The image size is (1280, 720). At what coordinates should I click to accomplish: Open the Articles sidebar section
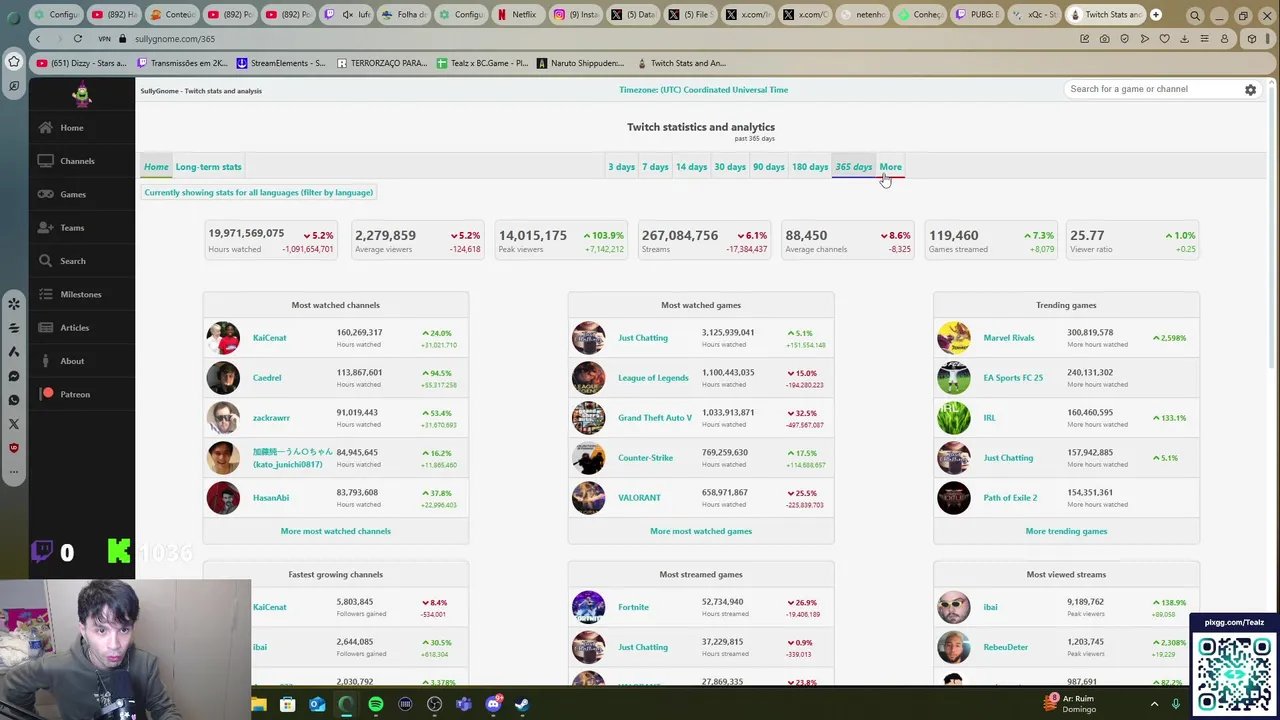pyautogui.click(x=74, y=328)
